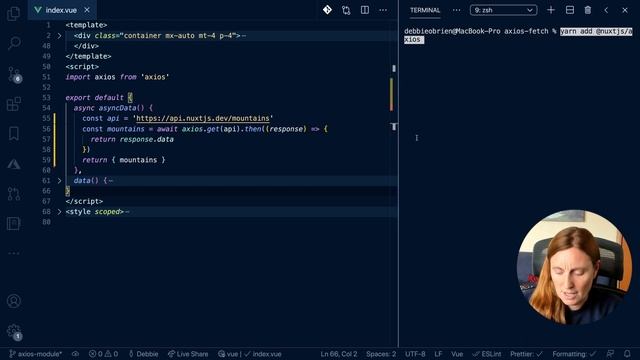Open the 9: zsh terminal dropdown
This screenshot has height=360, width=640.
pyautogui.click(x=503, y=10)
